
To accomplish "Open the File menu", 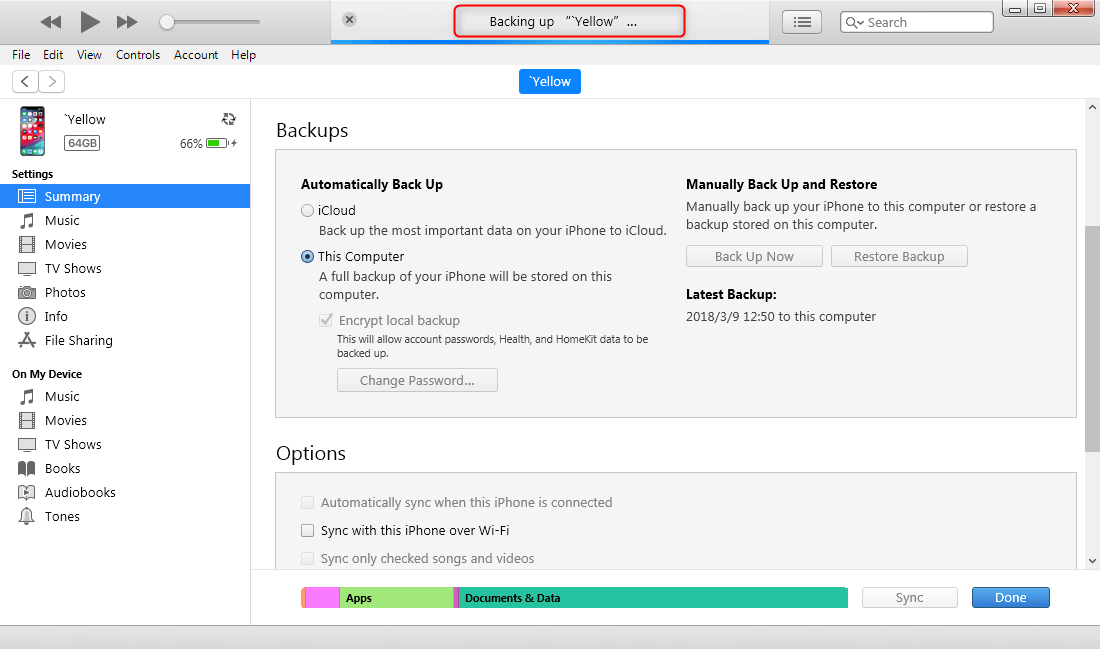I will 21,55.
